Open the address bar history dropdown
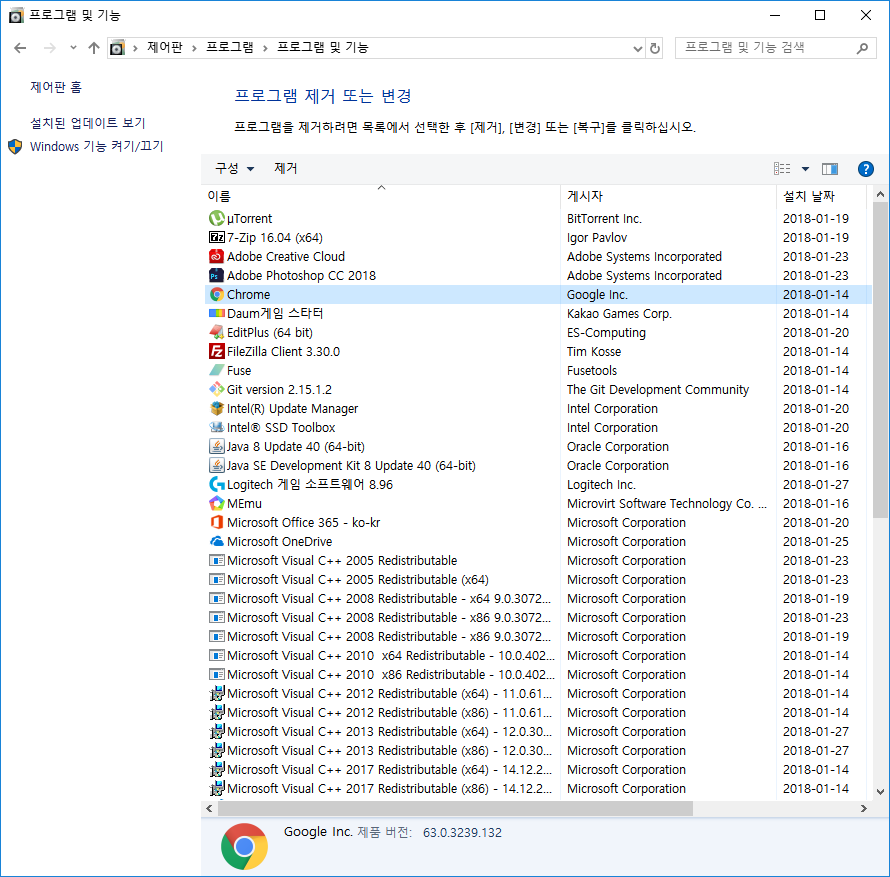The width and height of the screenshot is (890, 877). [x=637, y=49]
